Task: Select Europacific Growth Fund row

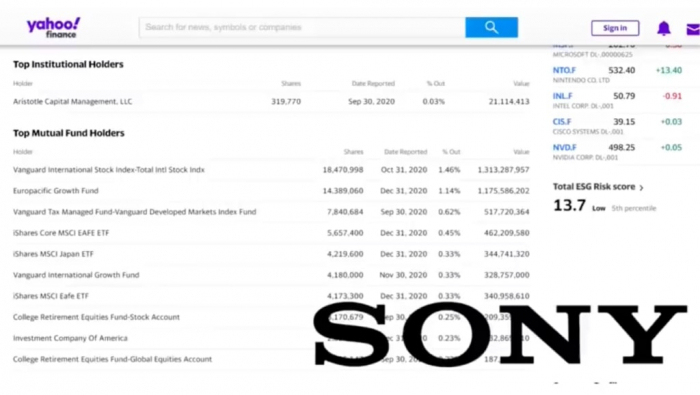Action: [x=271, y=191]
